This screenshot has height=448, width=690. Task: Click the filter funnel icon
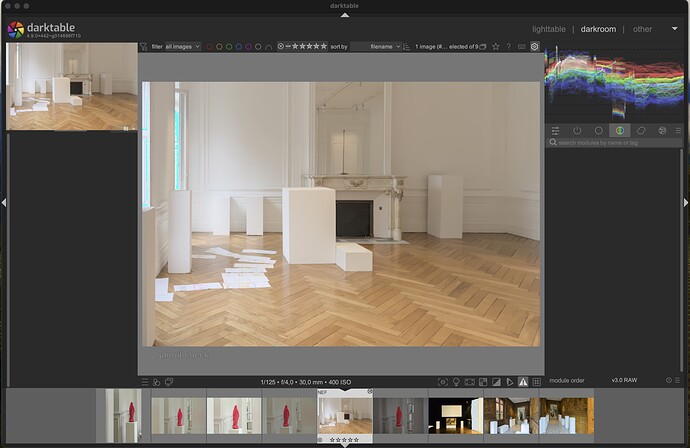(x=143, y=47)
